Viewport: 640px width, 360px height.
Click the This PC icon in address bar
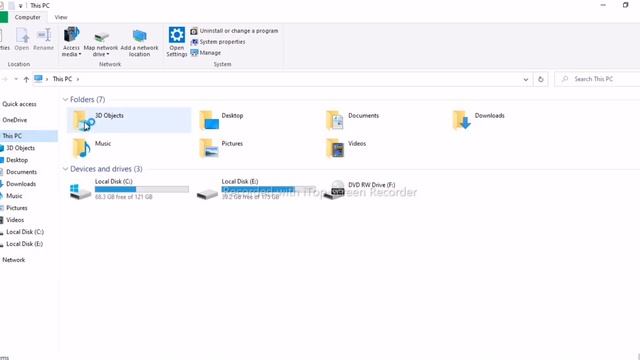[38, 79]
